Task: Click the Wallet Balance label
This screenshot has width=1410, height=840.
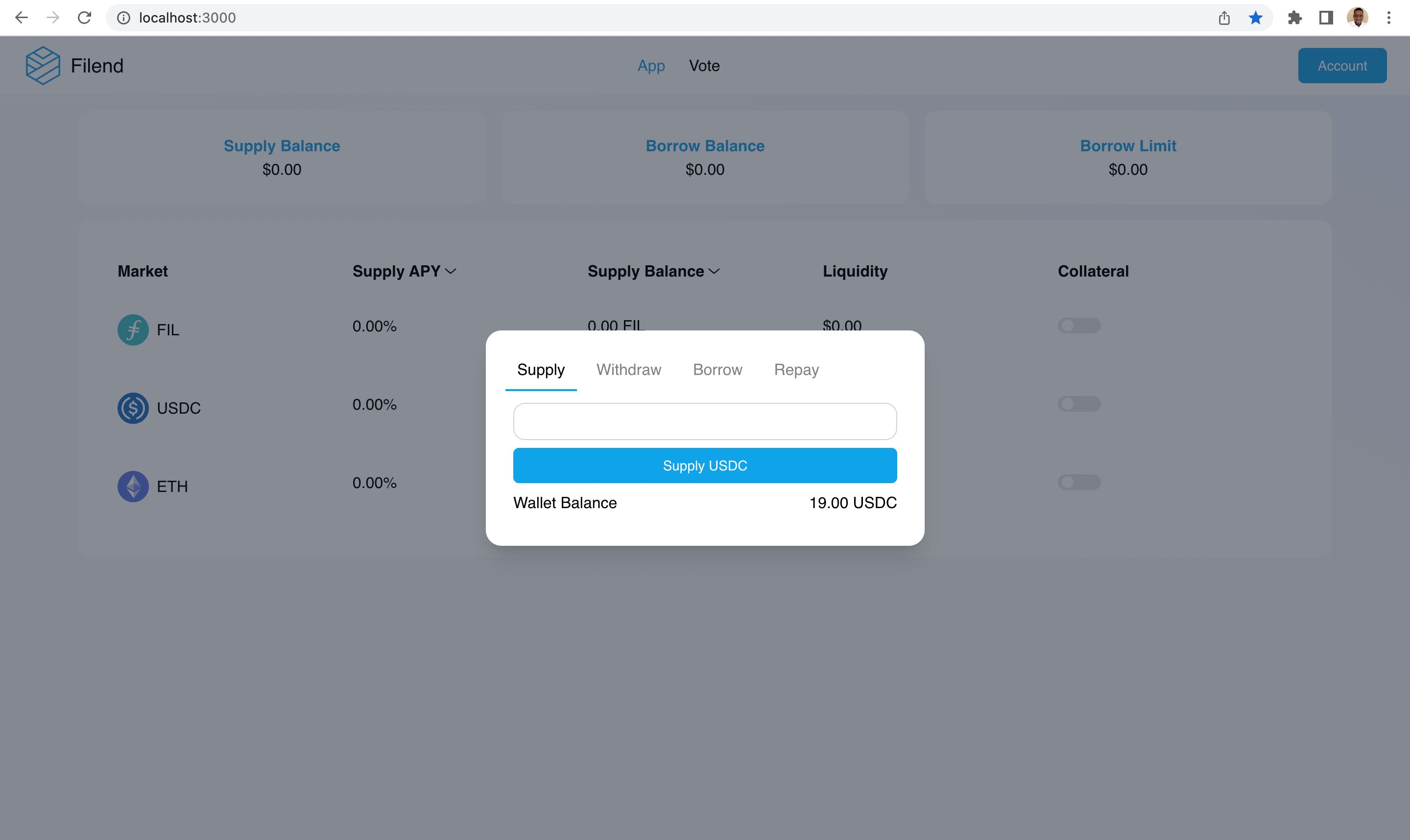Action: (x=565, y=503)
